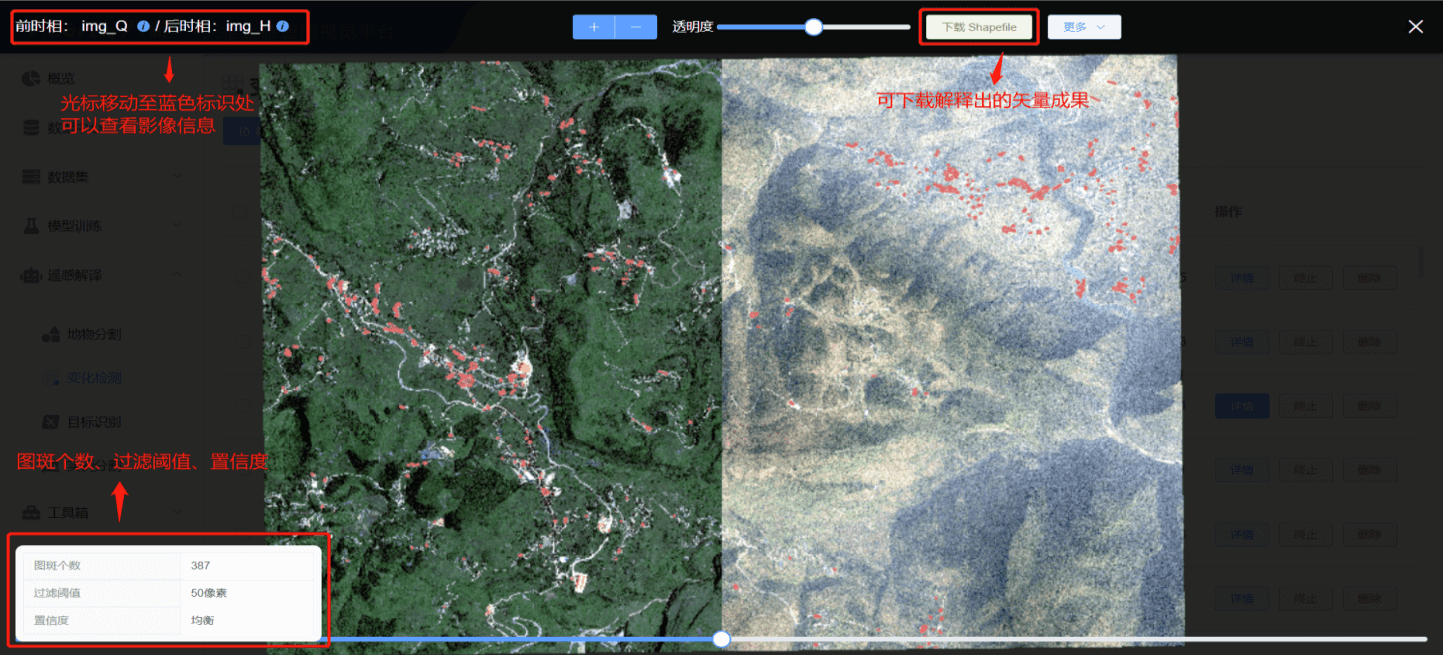Image resolution: width=1443 pixels, height=655 pixels.
Task: Select the 目标识别 sidebar icon
Action: [x=51, y=422]
